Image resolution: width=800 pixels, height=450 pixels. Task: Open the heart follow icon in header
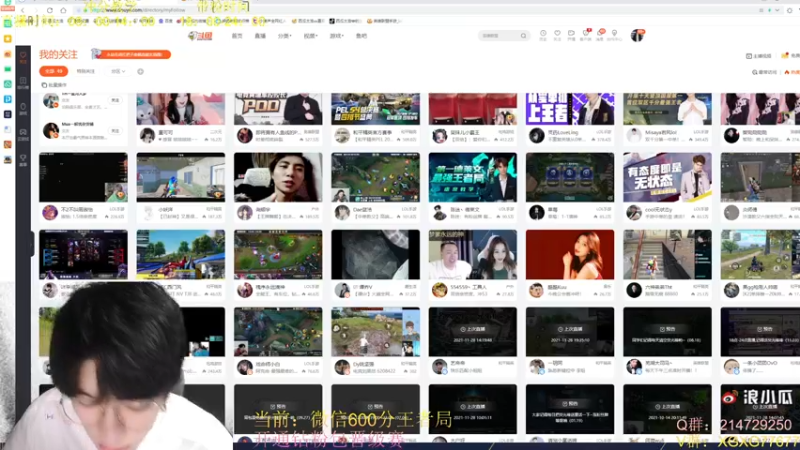[x=557, y=35]
